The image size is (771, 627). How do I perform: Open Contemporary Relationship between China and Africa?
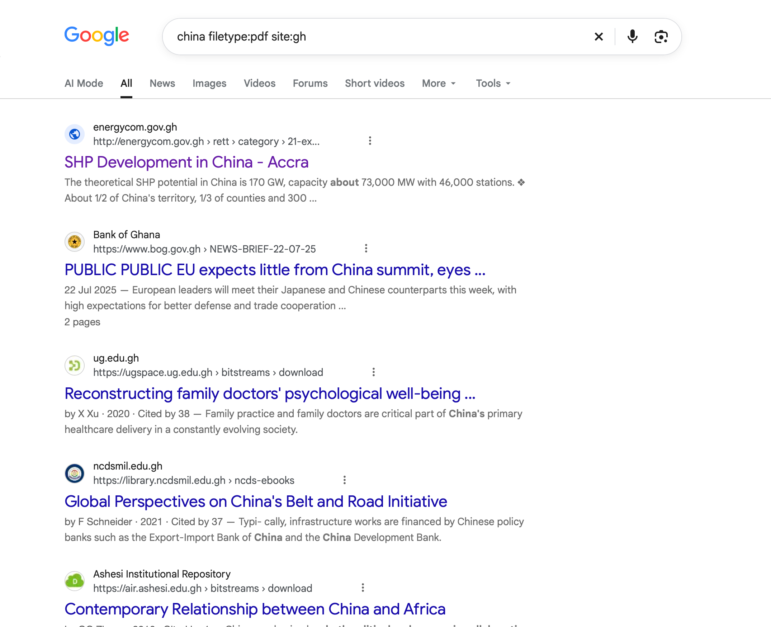click(255, 609)
